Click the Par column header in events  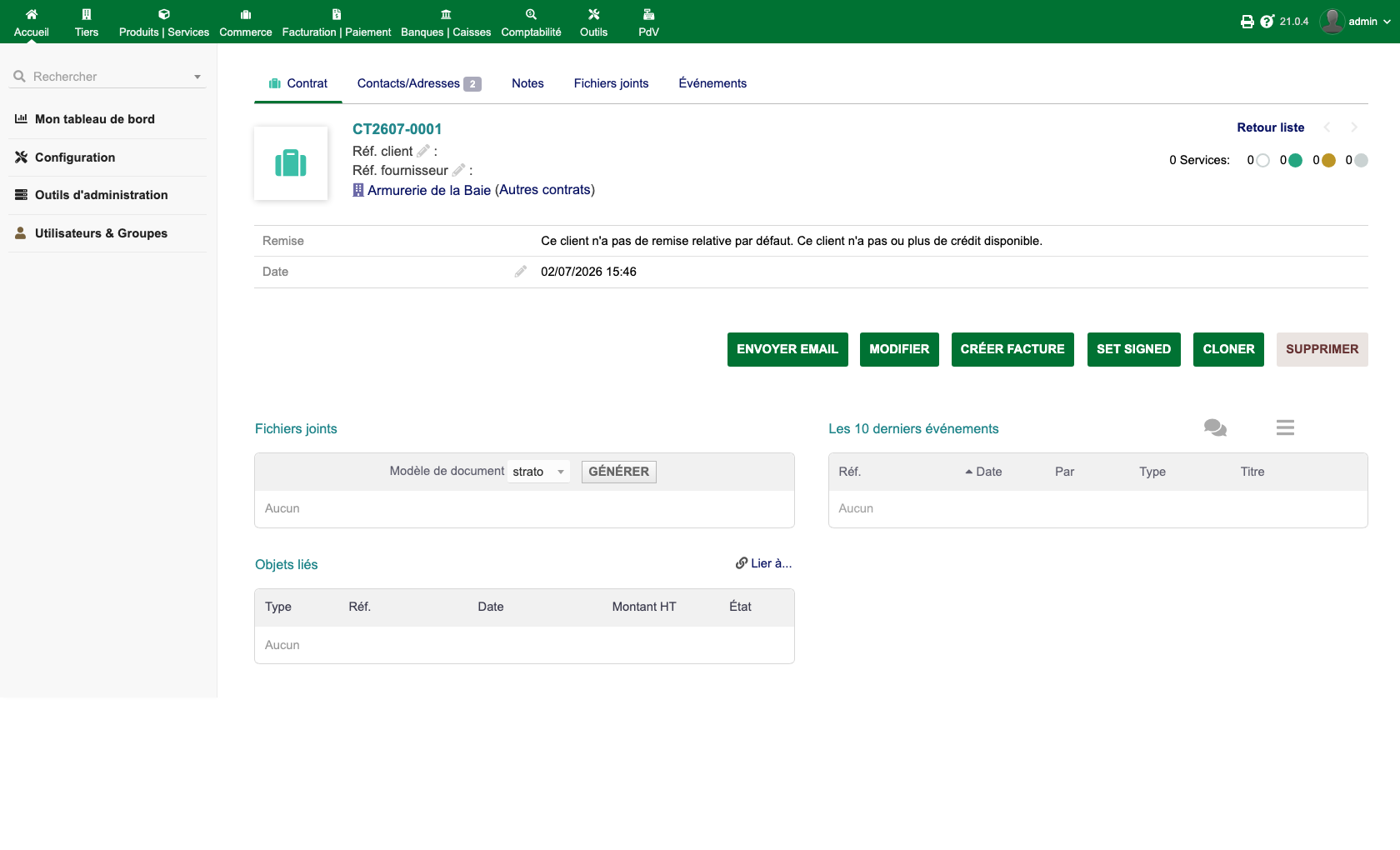[1064, 472]
